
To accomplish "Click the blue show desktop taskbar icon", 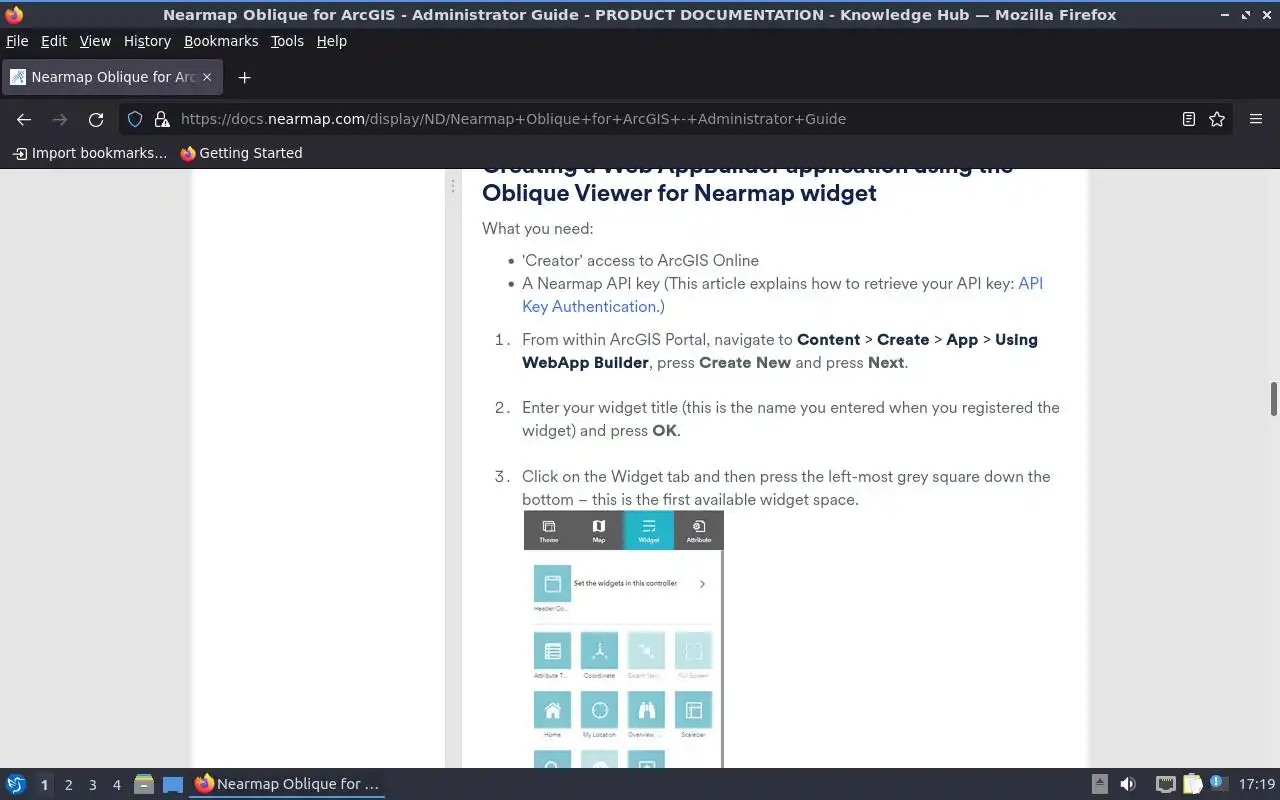I will click(173, 784).
